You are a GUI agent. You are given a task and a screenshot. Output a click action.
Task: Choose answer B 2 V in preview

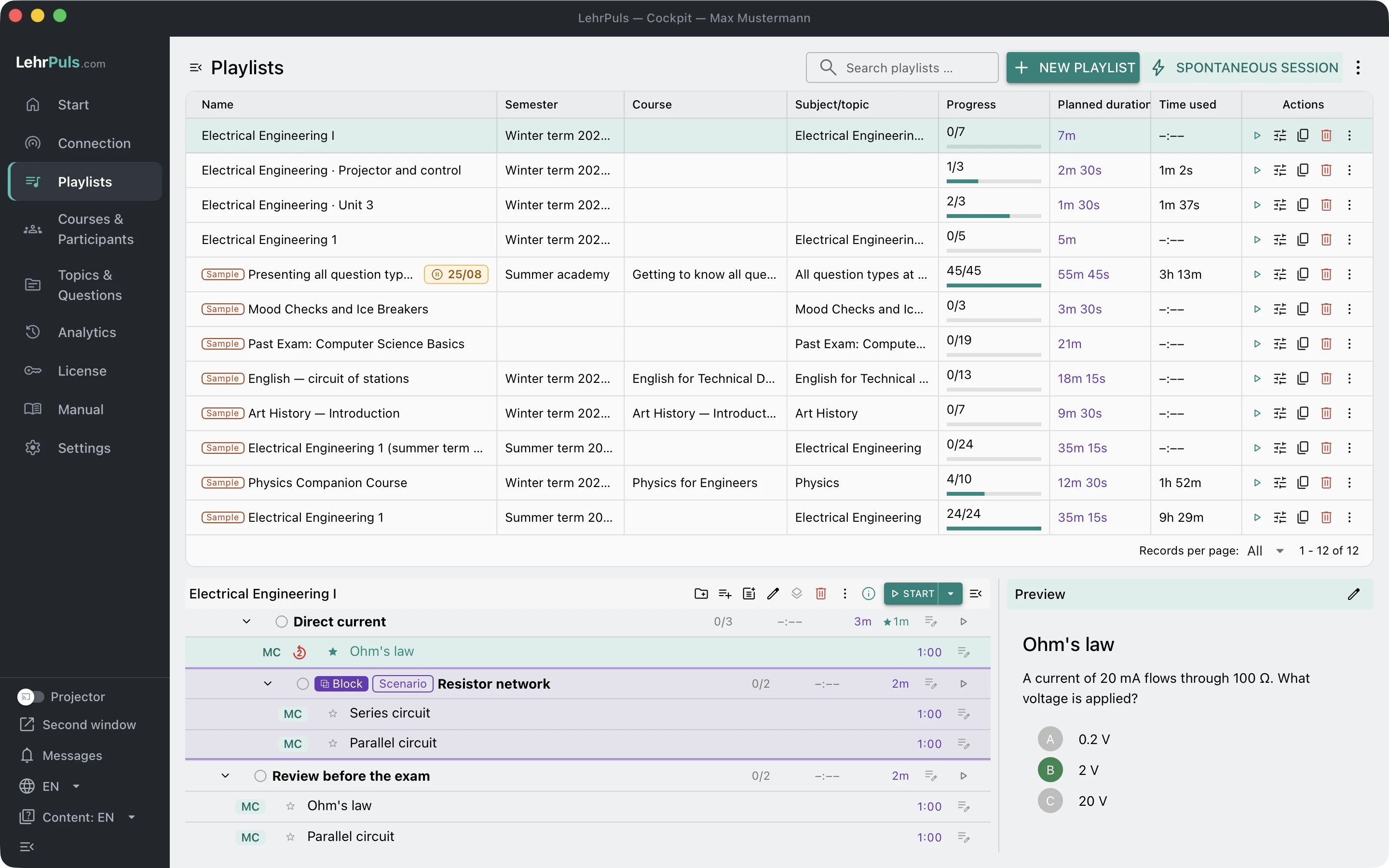pos(1050,770)
